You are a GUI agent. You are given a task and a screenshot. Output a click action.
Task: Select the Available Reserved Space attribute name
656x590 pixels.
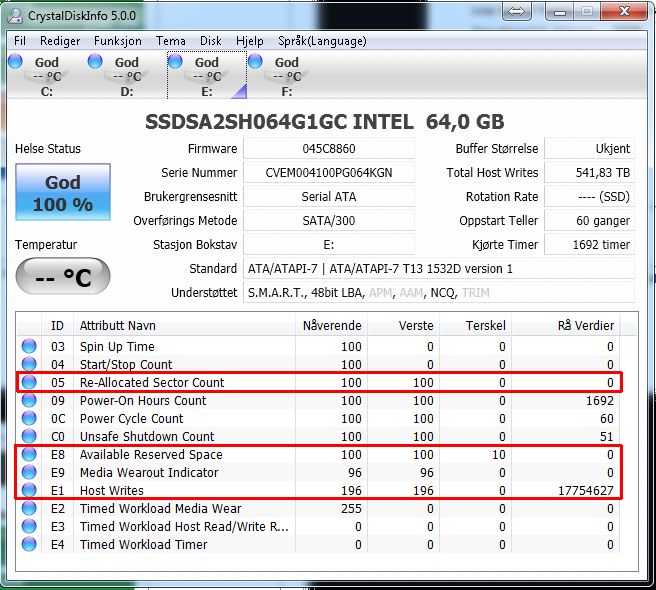[x=151, y=454]
